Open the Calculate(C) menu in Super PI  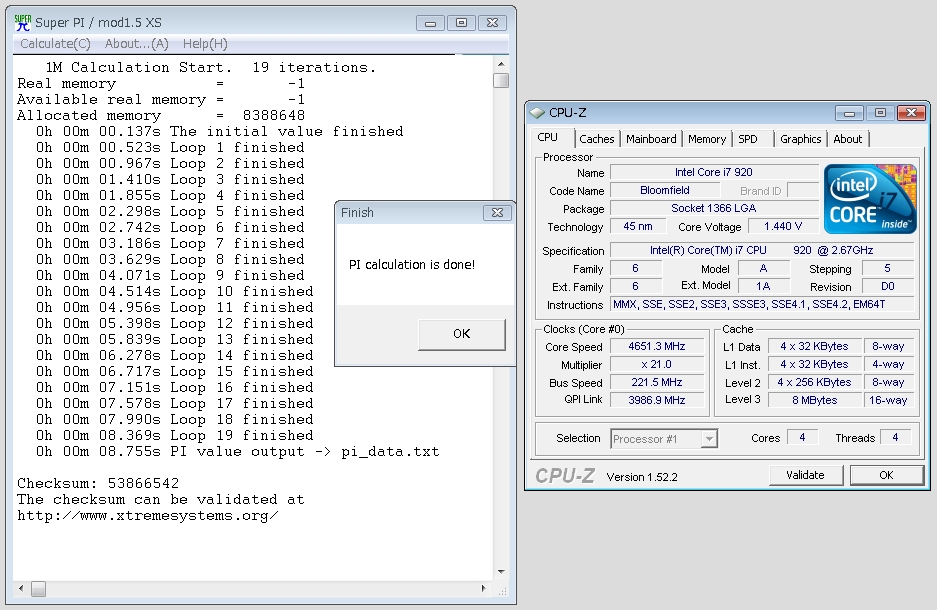(55, 44)
